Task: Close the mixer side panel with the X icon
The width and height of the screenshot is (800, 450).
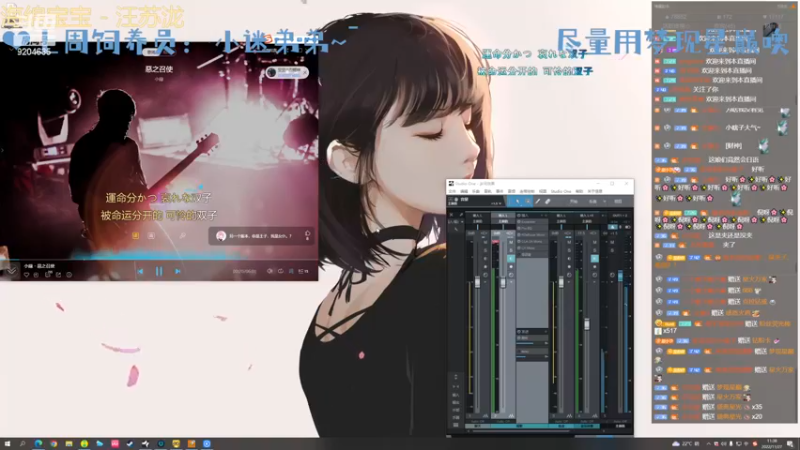Action: [x=452, y=214]
